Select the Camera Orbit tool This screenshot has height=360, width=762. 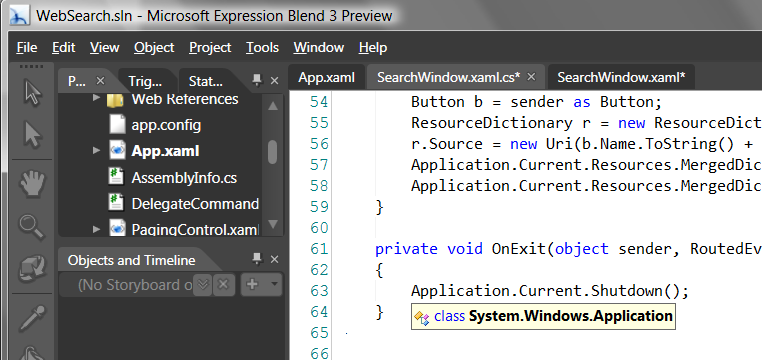click(32, 269)
